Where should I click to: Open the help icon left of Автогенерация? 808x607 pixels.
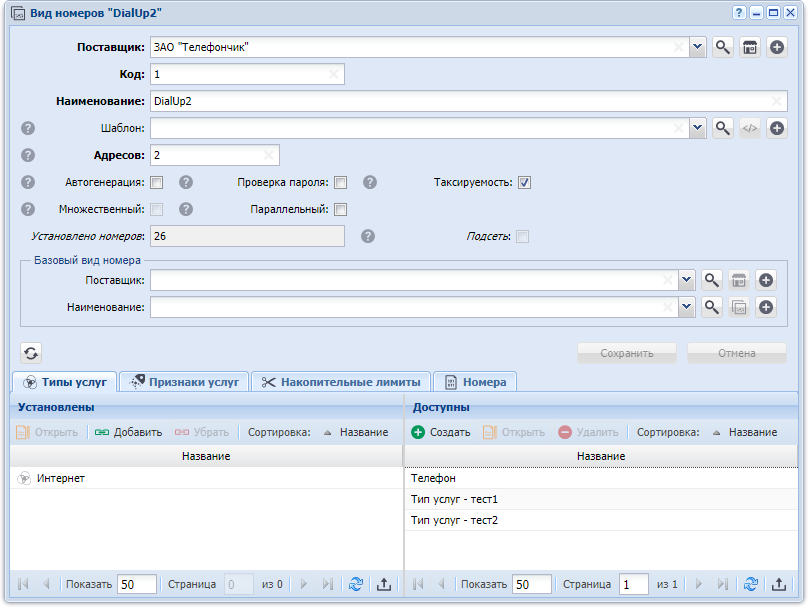coord(28,182)
